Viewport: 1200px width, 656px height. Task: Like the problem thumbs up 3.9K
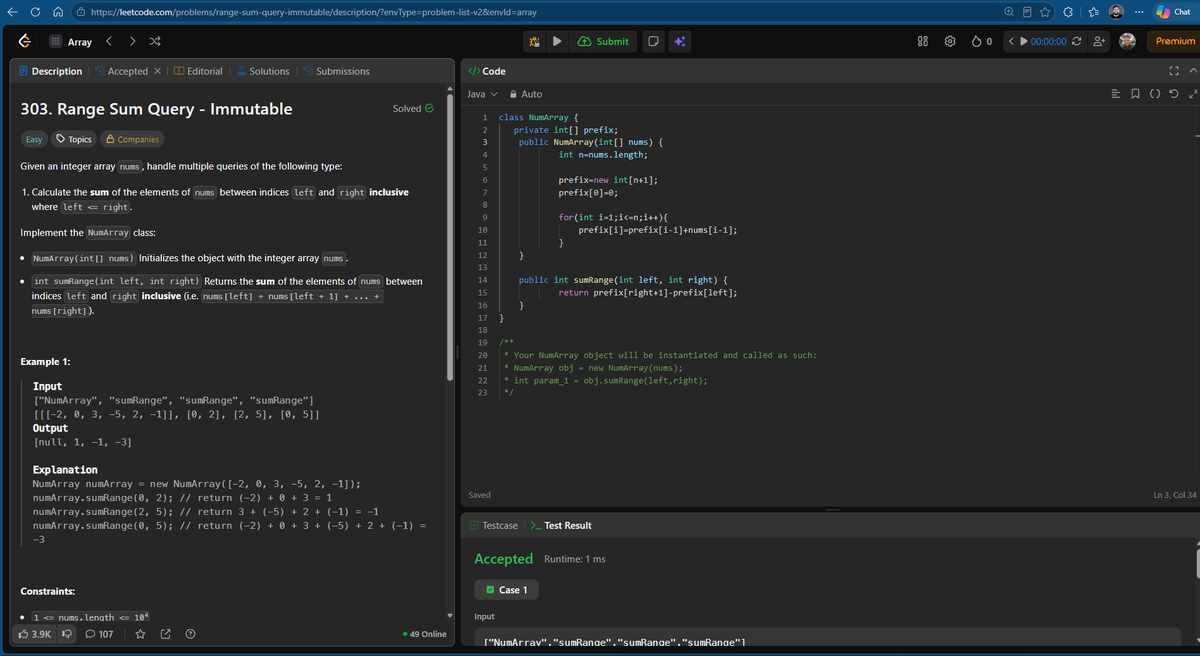(35, 634)
